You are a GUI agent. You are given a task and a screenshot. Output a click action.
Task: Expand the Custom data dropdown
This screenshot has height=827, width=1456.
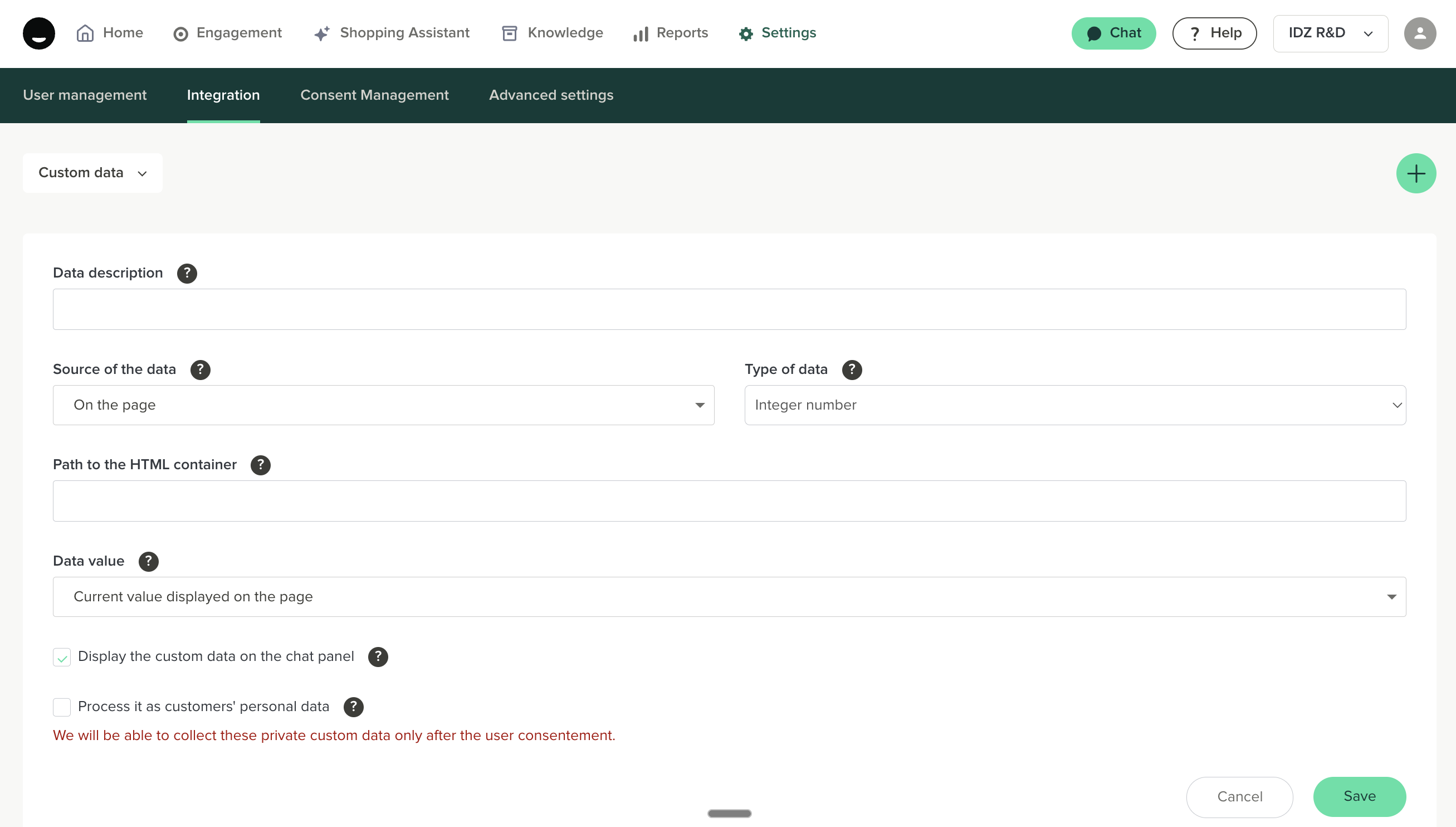click(92, 173)
